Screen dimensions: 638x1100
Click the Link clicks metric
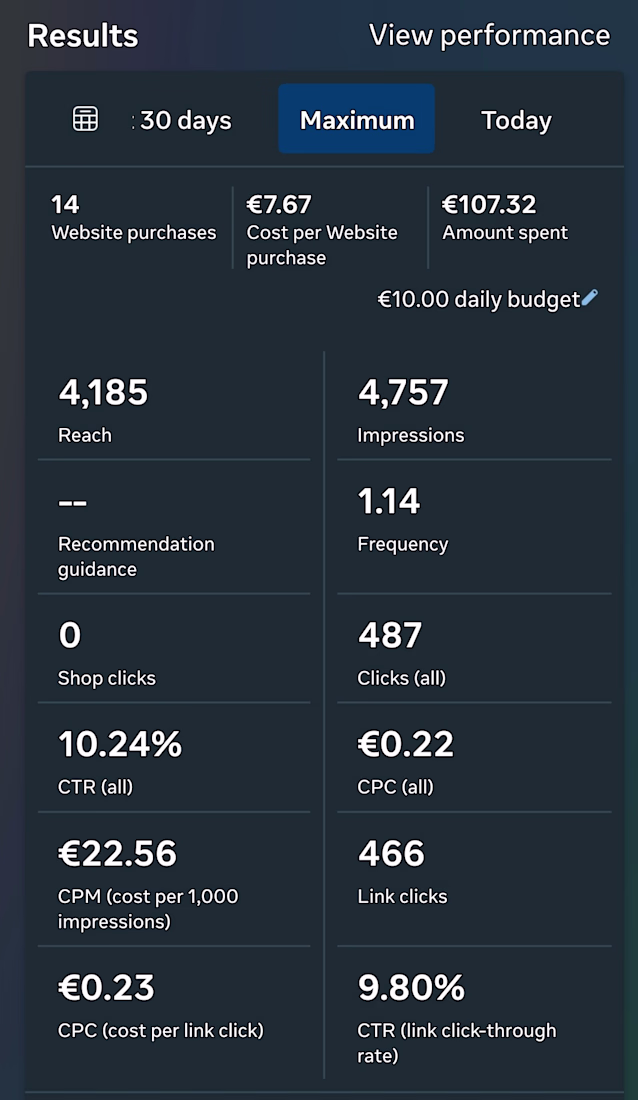474,869
